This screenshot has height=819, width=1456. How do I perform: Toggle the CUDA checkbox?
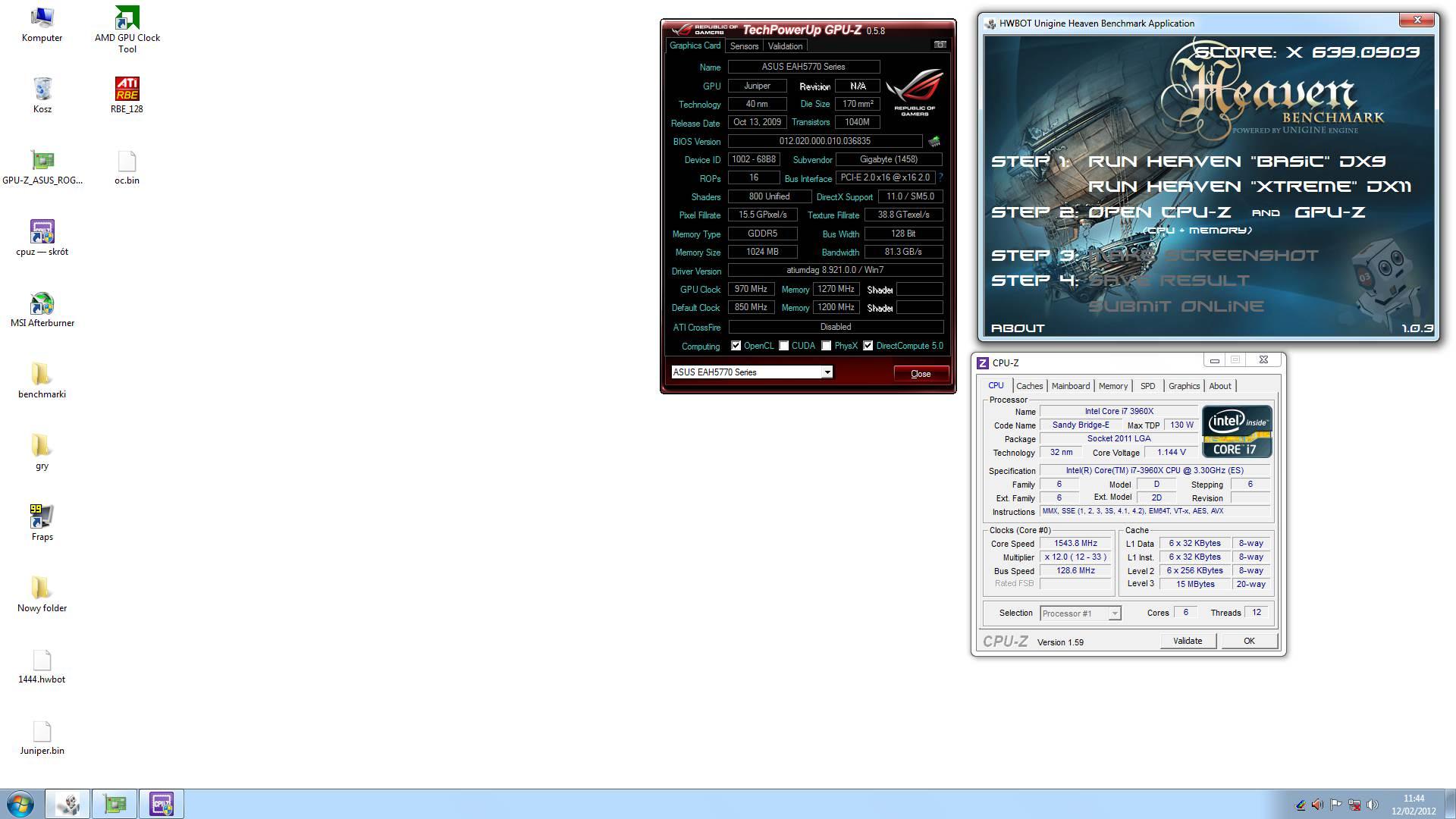pos(784,346)
